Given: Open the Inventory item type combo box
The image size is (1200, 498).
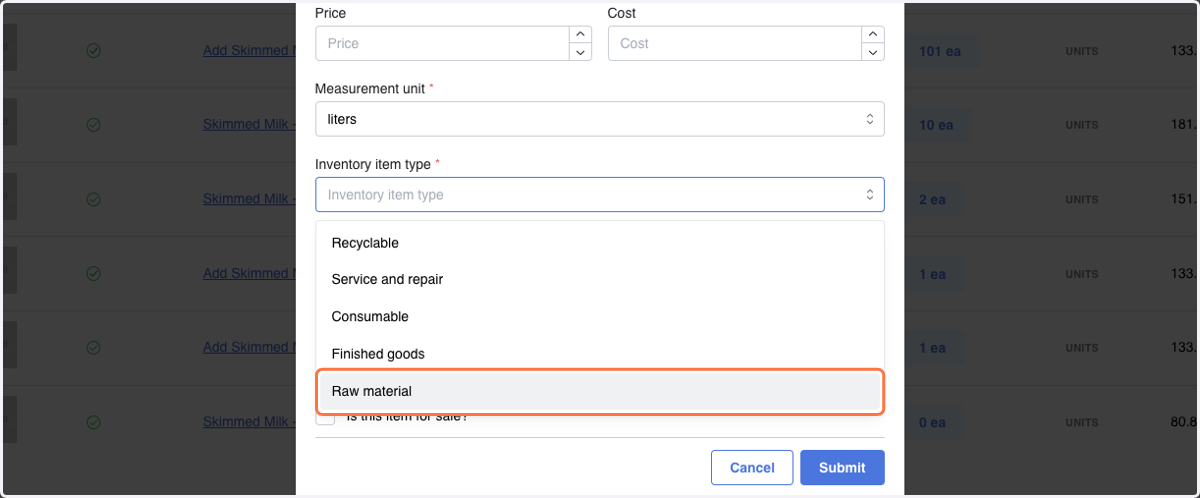Looking at the screenshot, I should point(599,195).
